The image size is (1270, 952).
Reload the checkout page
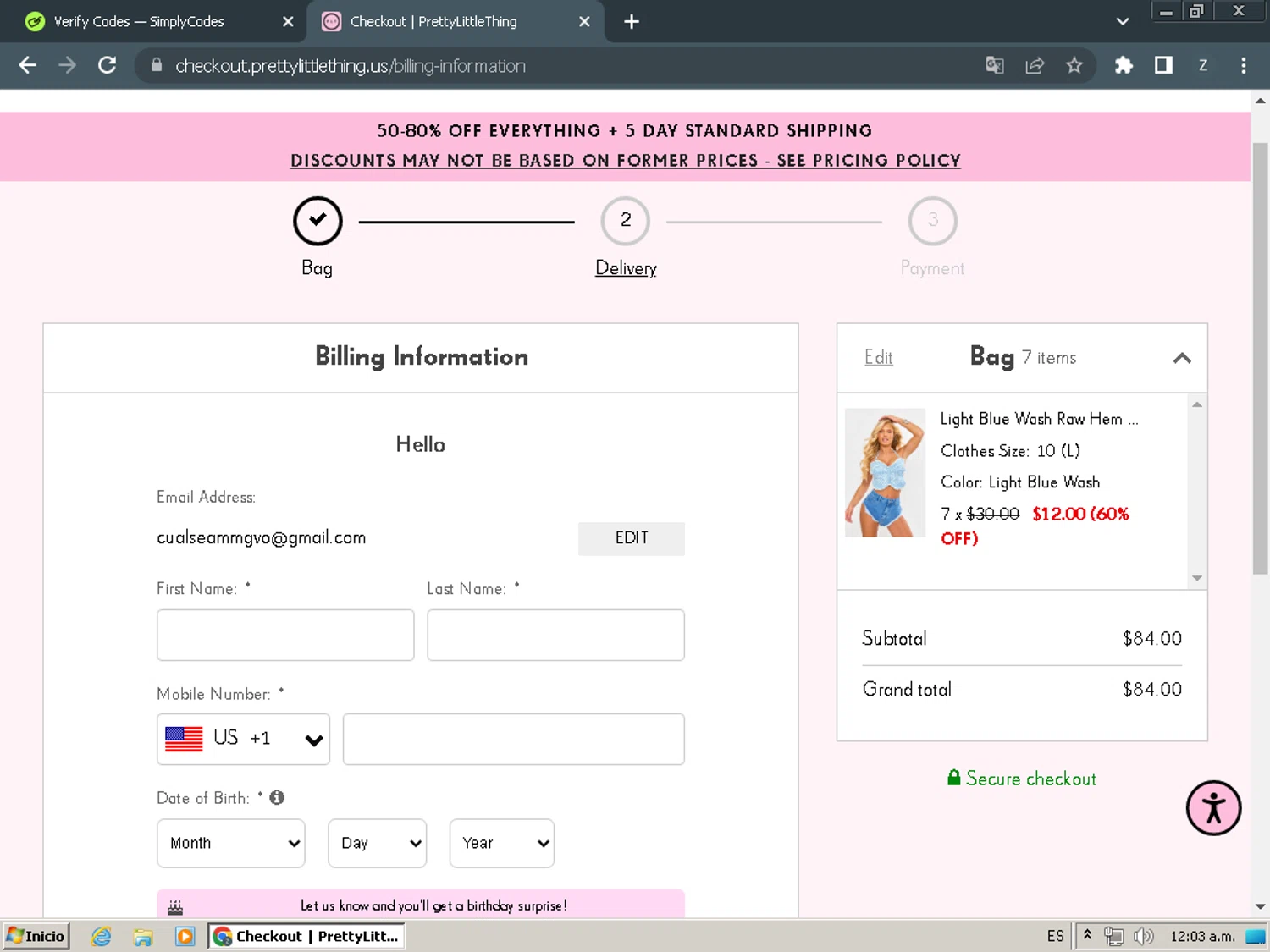107,65
